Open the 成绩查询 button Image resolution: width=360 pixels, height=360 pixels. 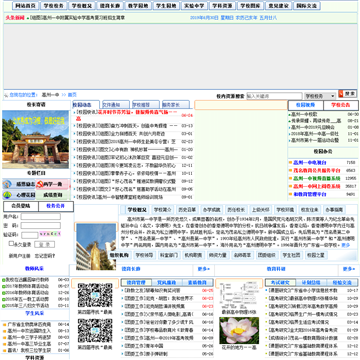(53, 195)
